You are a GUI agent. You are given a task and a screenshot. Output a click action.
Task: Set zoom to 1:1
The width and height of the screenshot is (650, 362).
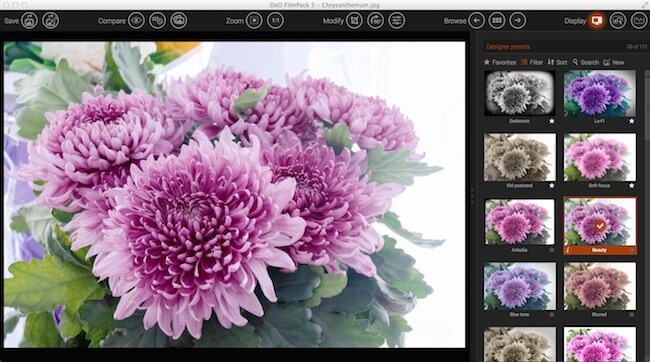[275, 20]
